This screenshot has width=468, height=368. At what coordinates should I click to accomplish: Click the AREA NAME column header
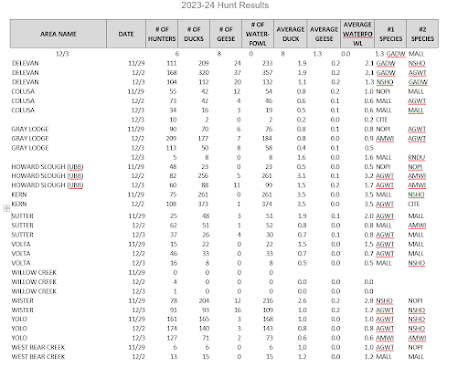click(x=58, y=34)
